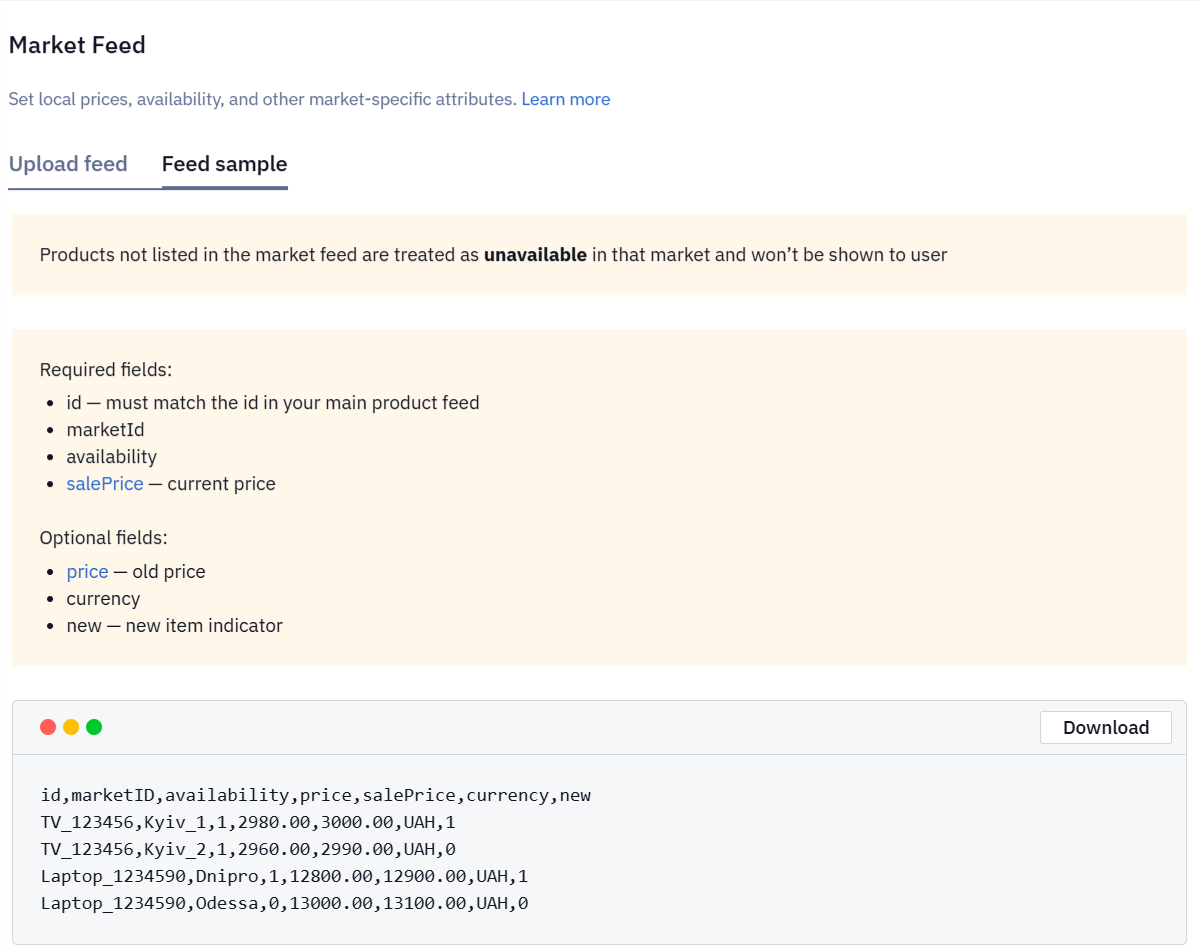Switch to the Upload feed tab

(x=68, y=164)
